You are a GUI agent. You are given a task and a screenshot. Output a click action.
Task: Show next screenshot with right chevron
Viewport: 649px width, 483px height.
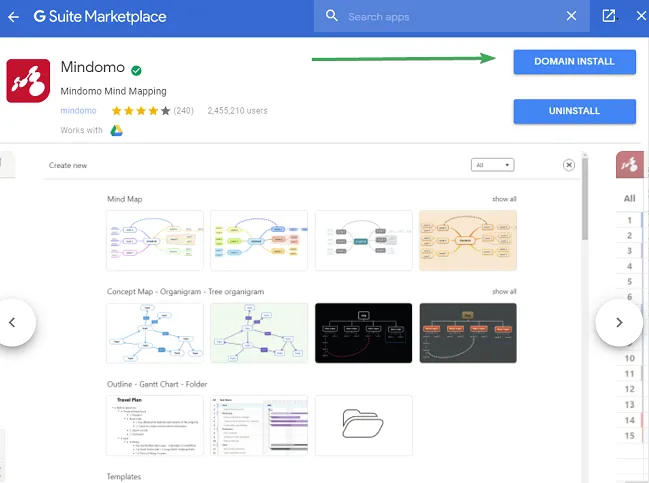(x=618, y=322)
